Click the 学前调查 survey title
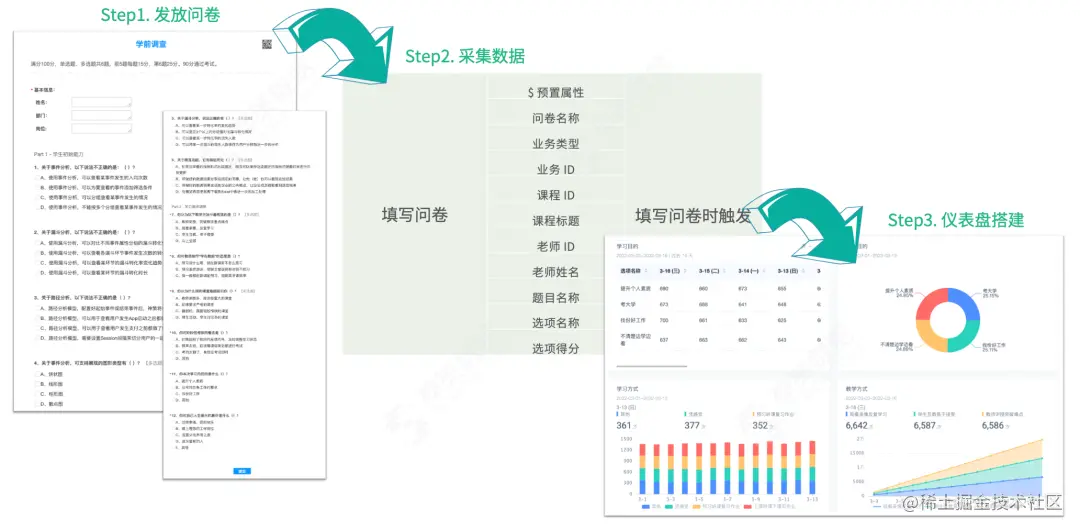This screenshot has width=1080, height=530. tap(149, 43)
